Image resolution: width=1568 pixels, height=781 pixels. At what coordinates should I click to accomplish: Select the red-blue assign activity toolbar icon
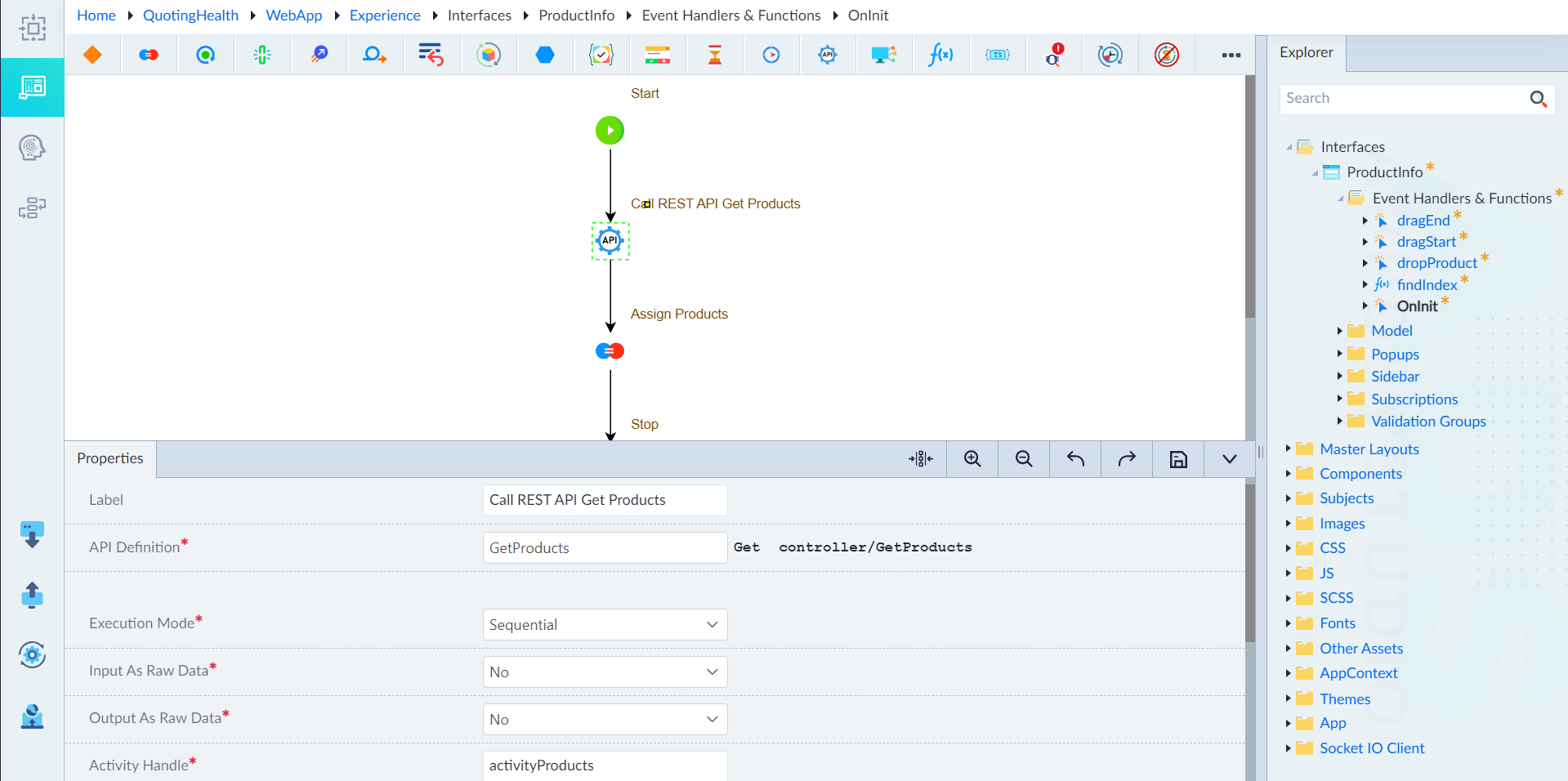click(149, 55)
